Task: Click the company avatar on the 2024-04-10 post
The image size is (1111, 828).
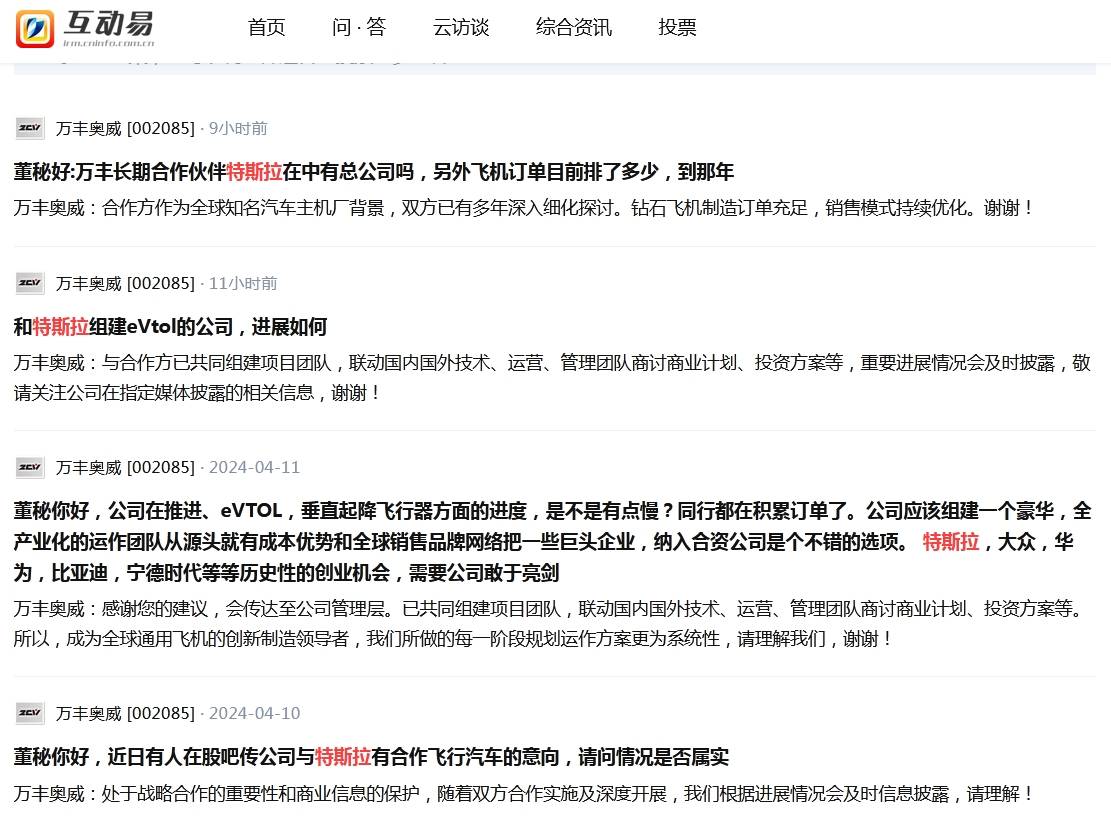Action: click(30, 713)
